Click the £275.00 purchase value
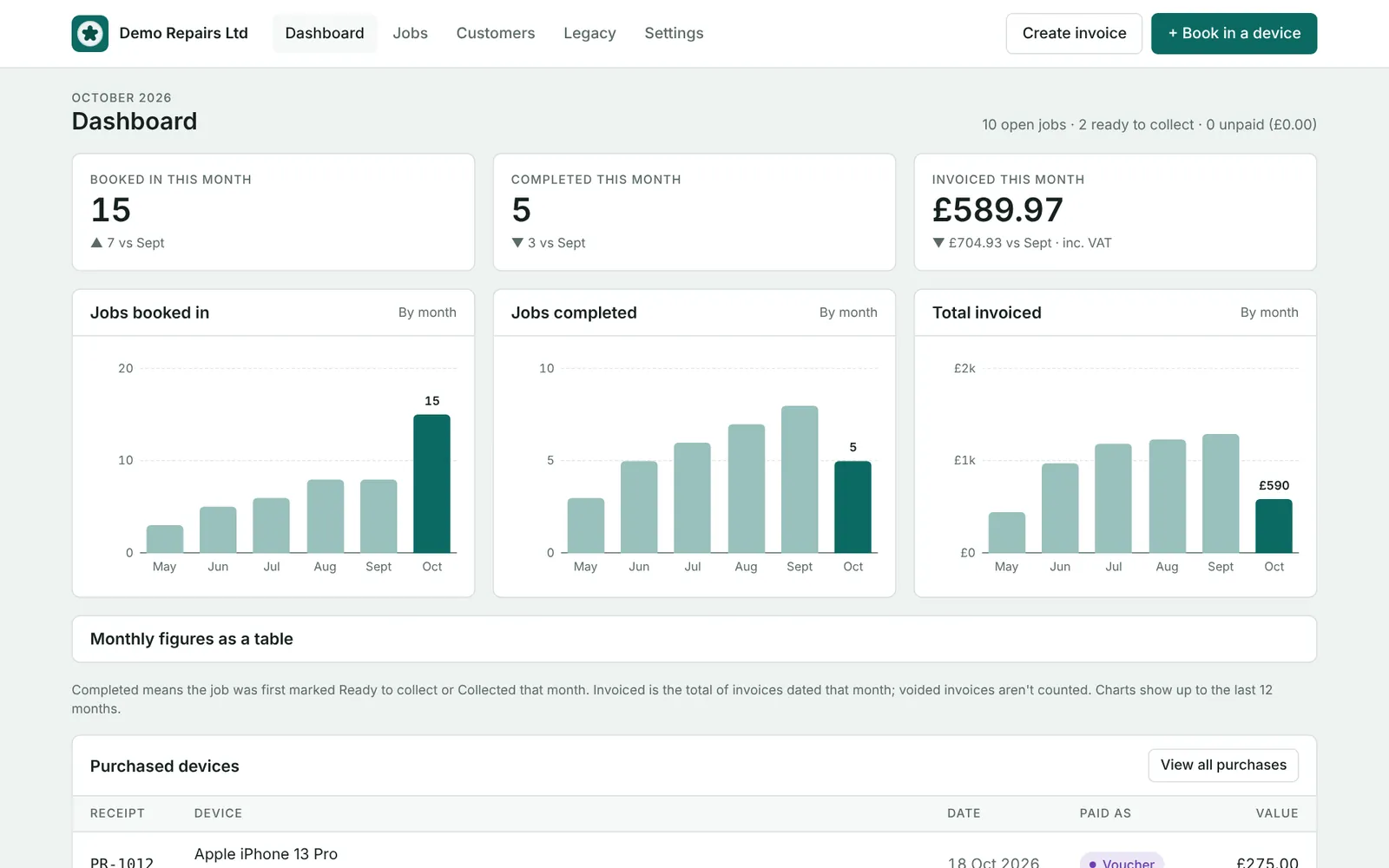This screenshot has width=1389, height=868. coord(1267,862)
